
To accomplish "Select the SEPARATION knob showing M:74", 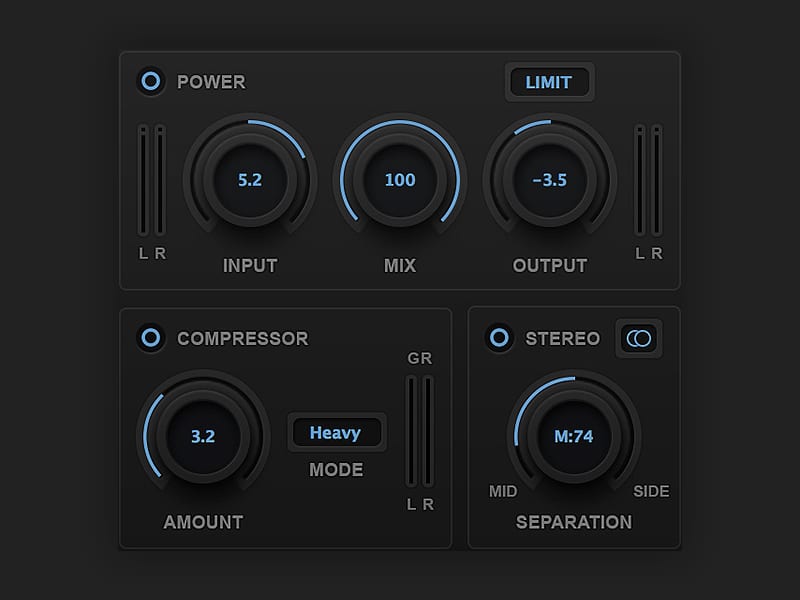I will coord(574,436).
